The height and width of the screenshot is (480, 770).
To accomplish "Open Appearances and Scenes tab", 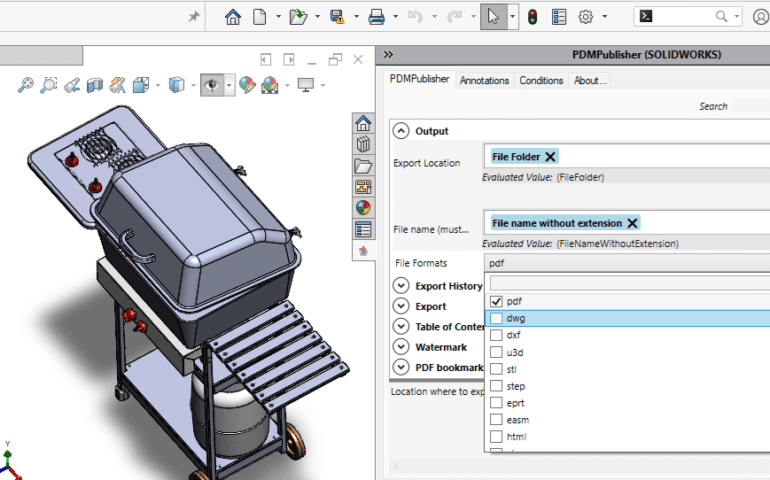I will [x=363, y=208].
